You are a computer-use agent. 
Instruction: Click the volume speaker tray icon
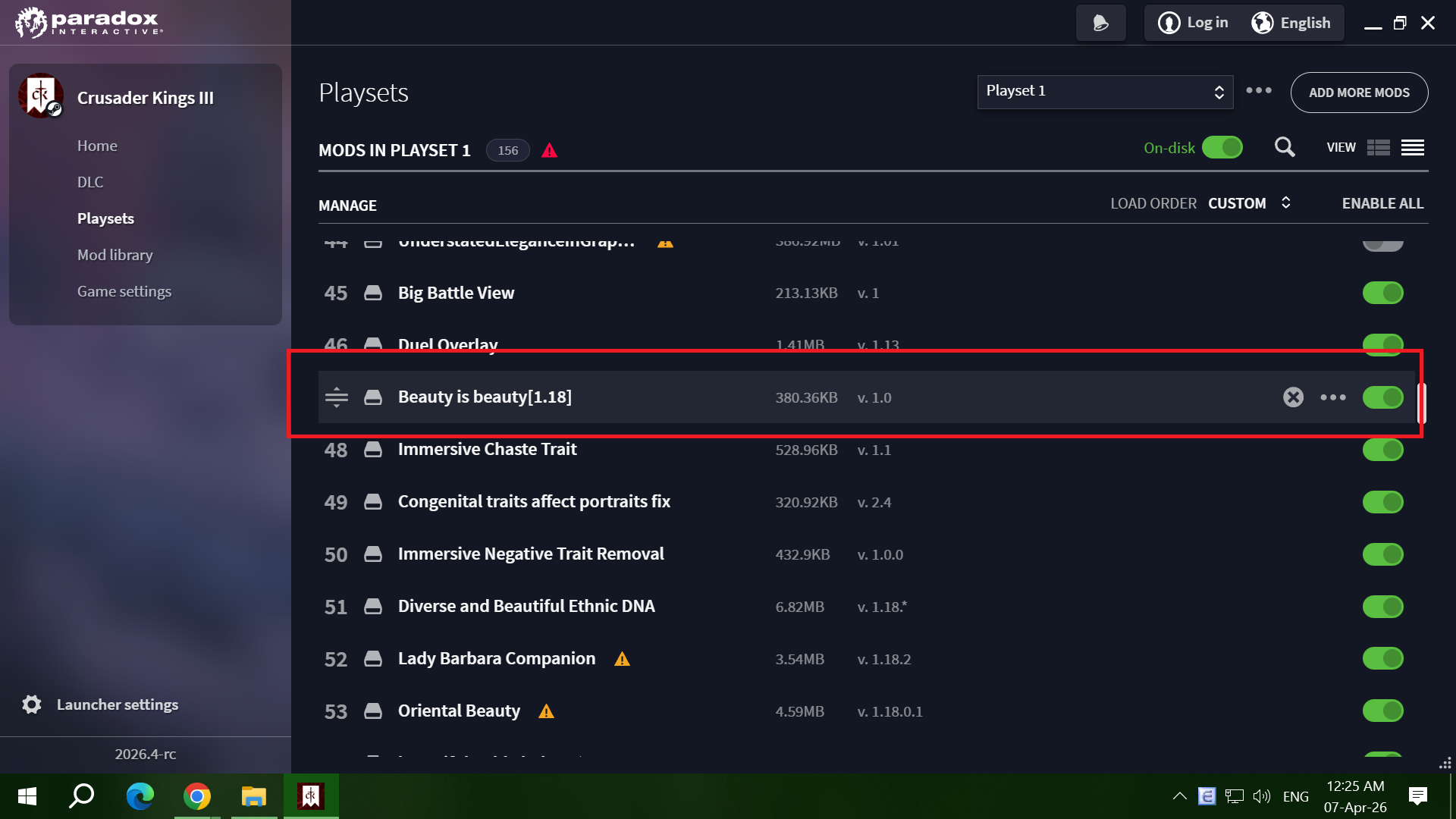click(1262, 796)
